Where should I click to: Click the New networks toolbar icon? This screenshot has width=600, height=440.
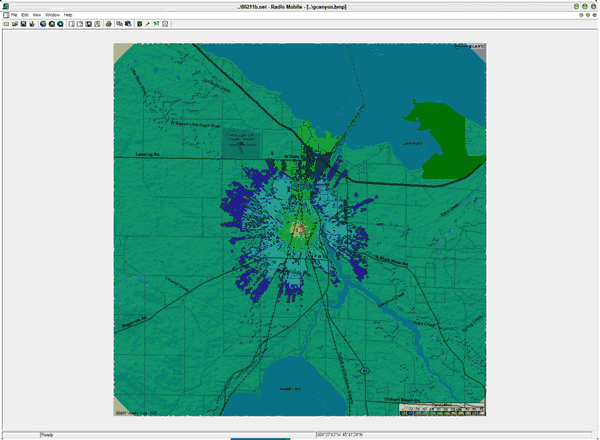(6, 23)
